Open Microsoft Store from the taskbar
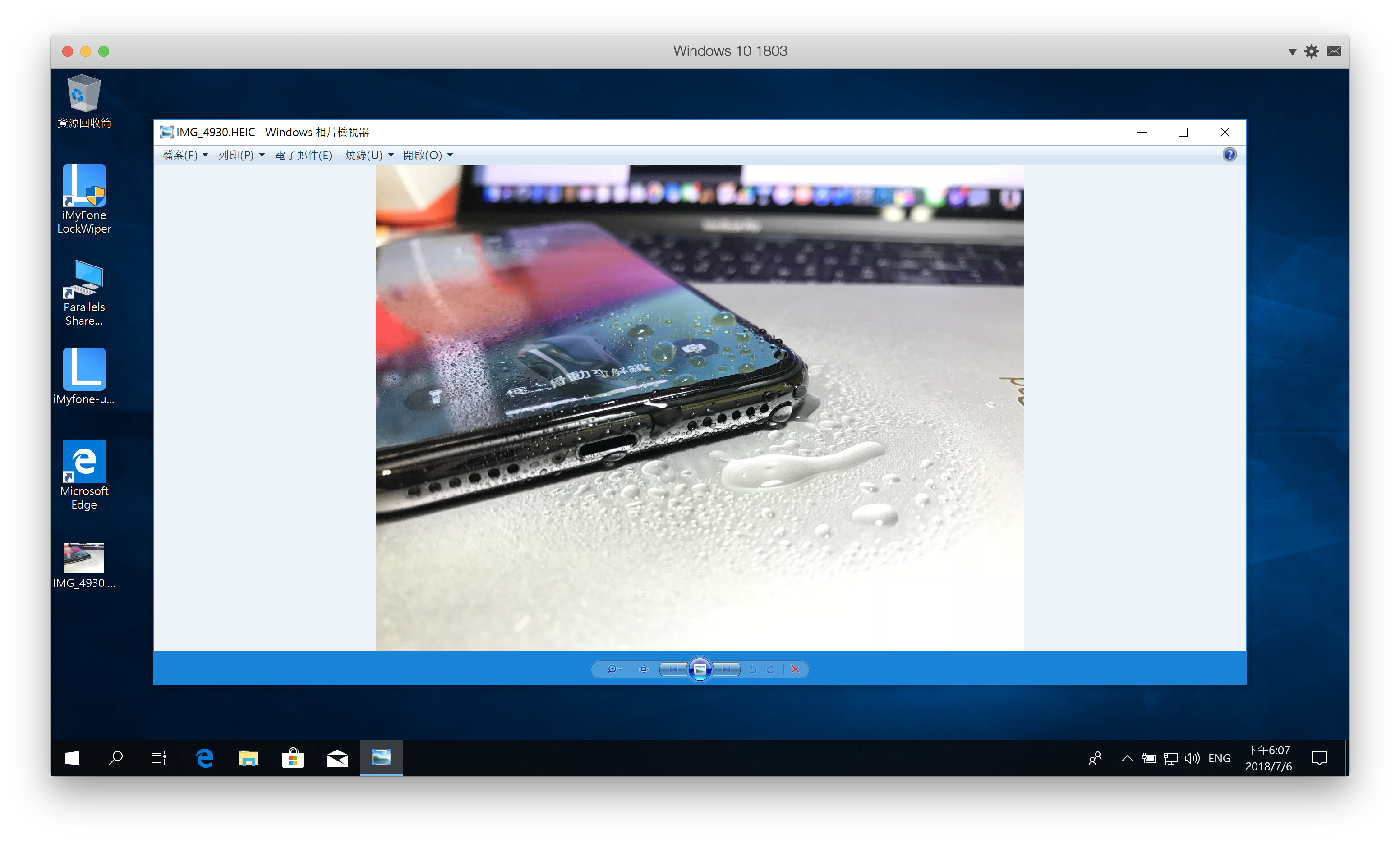 point(293,758)
